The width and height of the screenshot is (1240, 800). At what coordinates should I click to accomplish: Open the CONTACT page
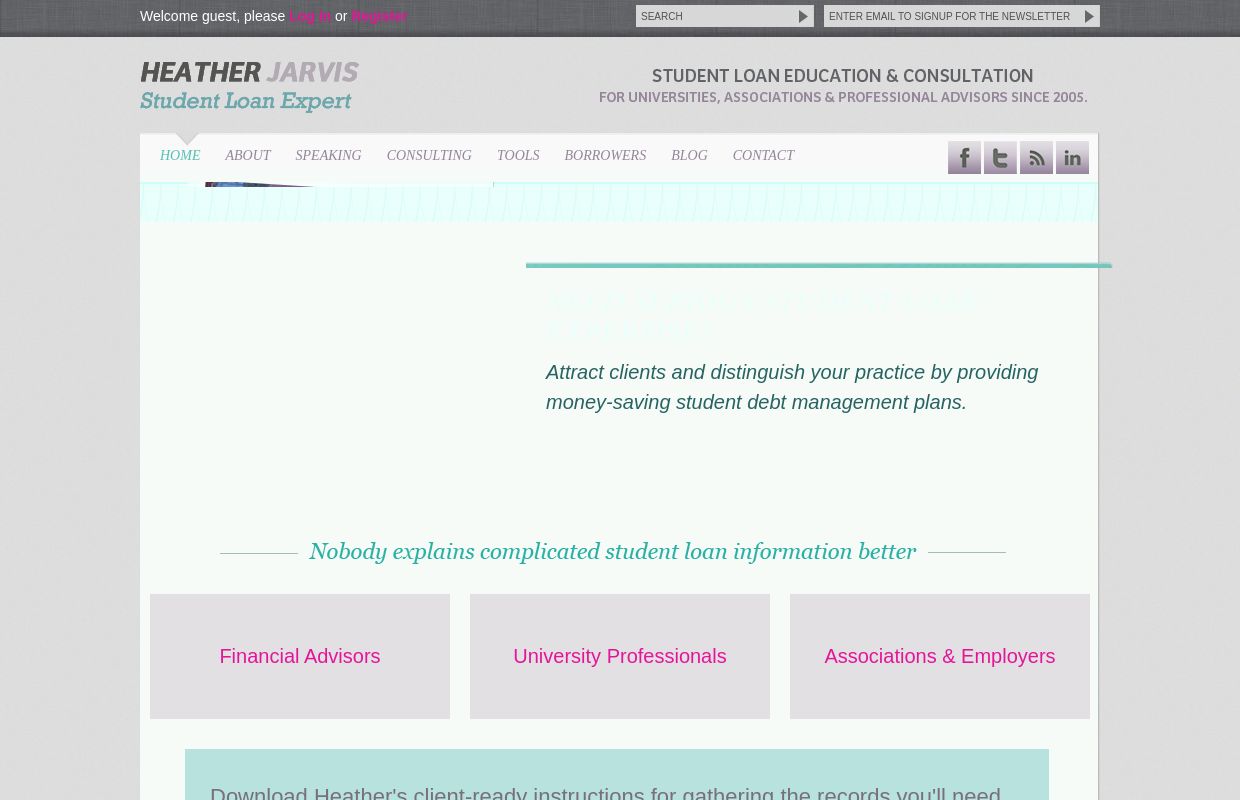click(x=763, y=155)
